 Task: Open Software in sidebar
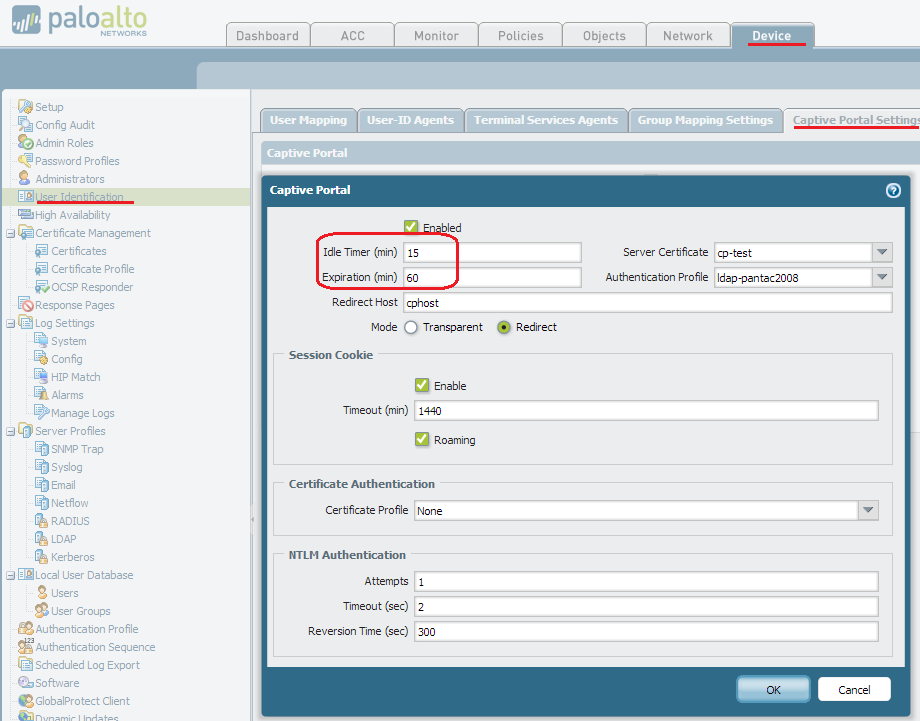click(x=57, y=683)
